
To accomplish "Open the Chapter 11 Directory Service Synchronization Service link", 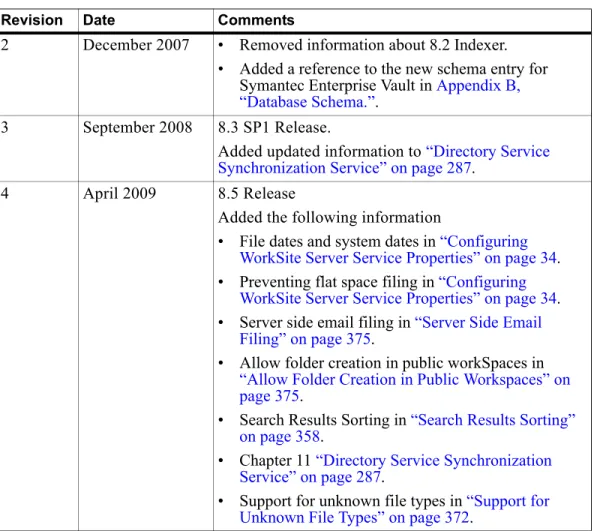I will [396, 468].
